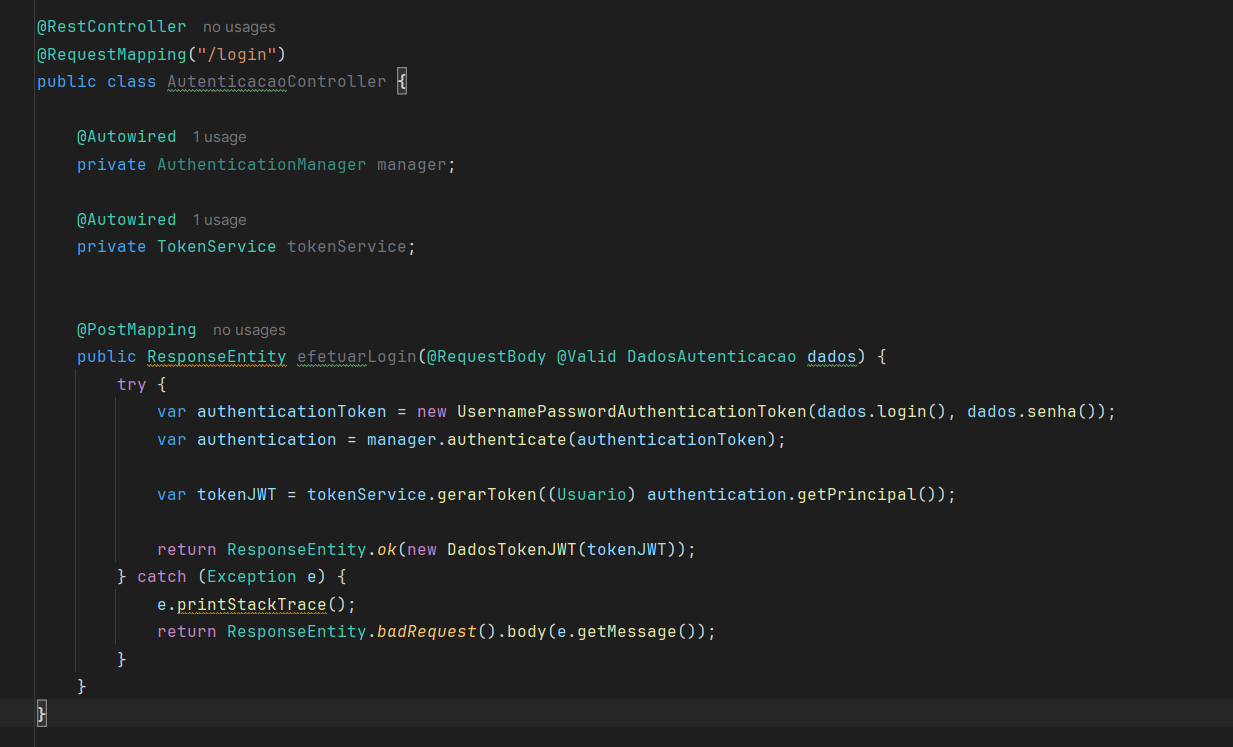
Task: Open the 'no usages' hint beside @RestController
Action: coord(239,27)
